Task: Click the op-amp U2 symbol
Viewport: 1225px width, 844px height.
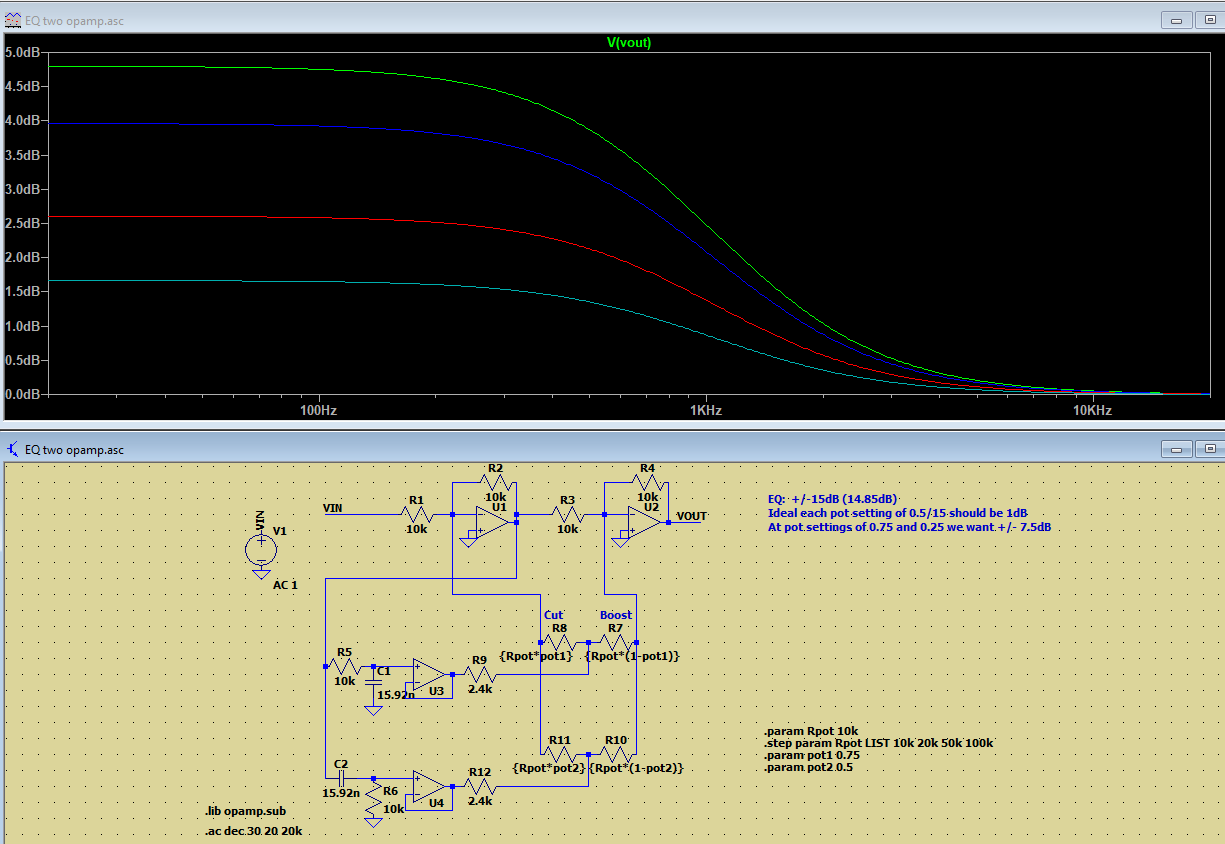Action: tap(644, 522)
